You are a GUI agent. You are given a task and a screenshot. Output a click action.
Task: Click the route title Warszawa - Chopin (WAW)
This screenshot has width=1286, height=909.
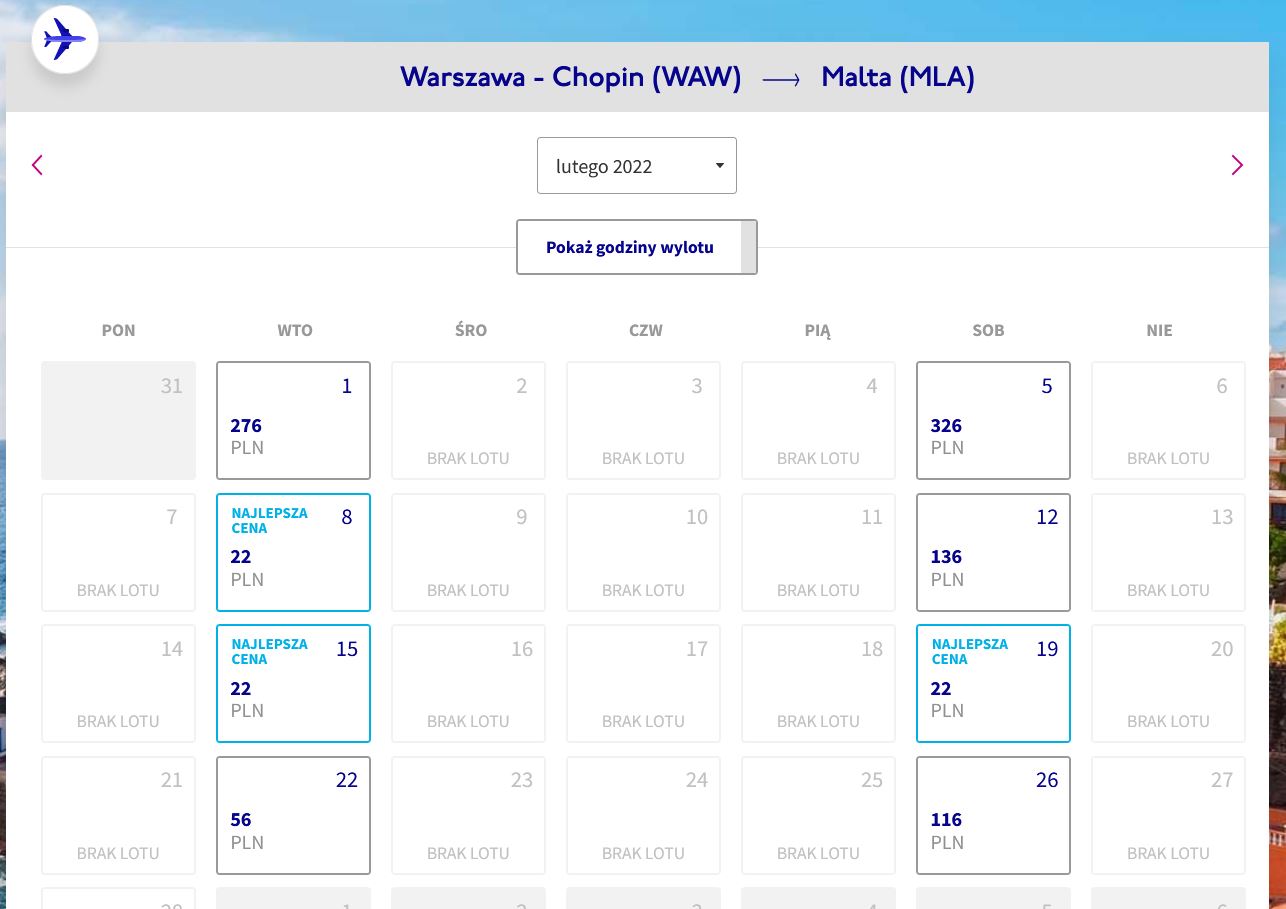(x=571, y=77)
